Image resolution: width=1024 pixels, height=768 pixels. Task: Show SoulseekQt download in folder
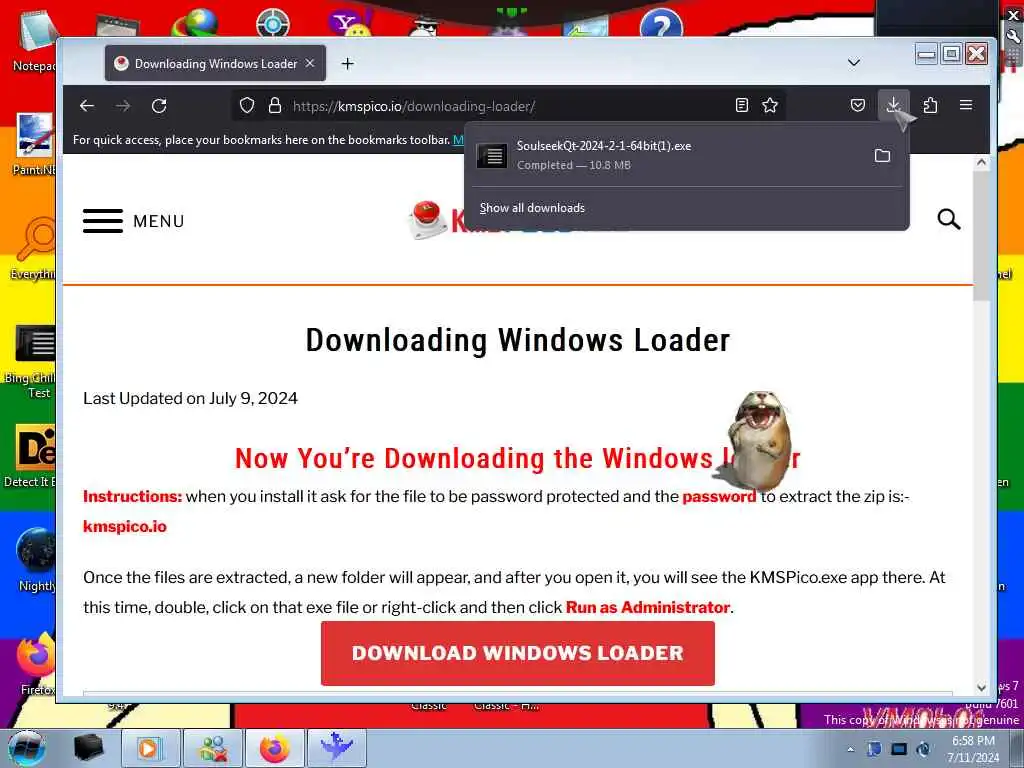coord(882,155)
